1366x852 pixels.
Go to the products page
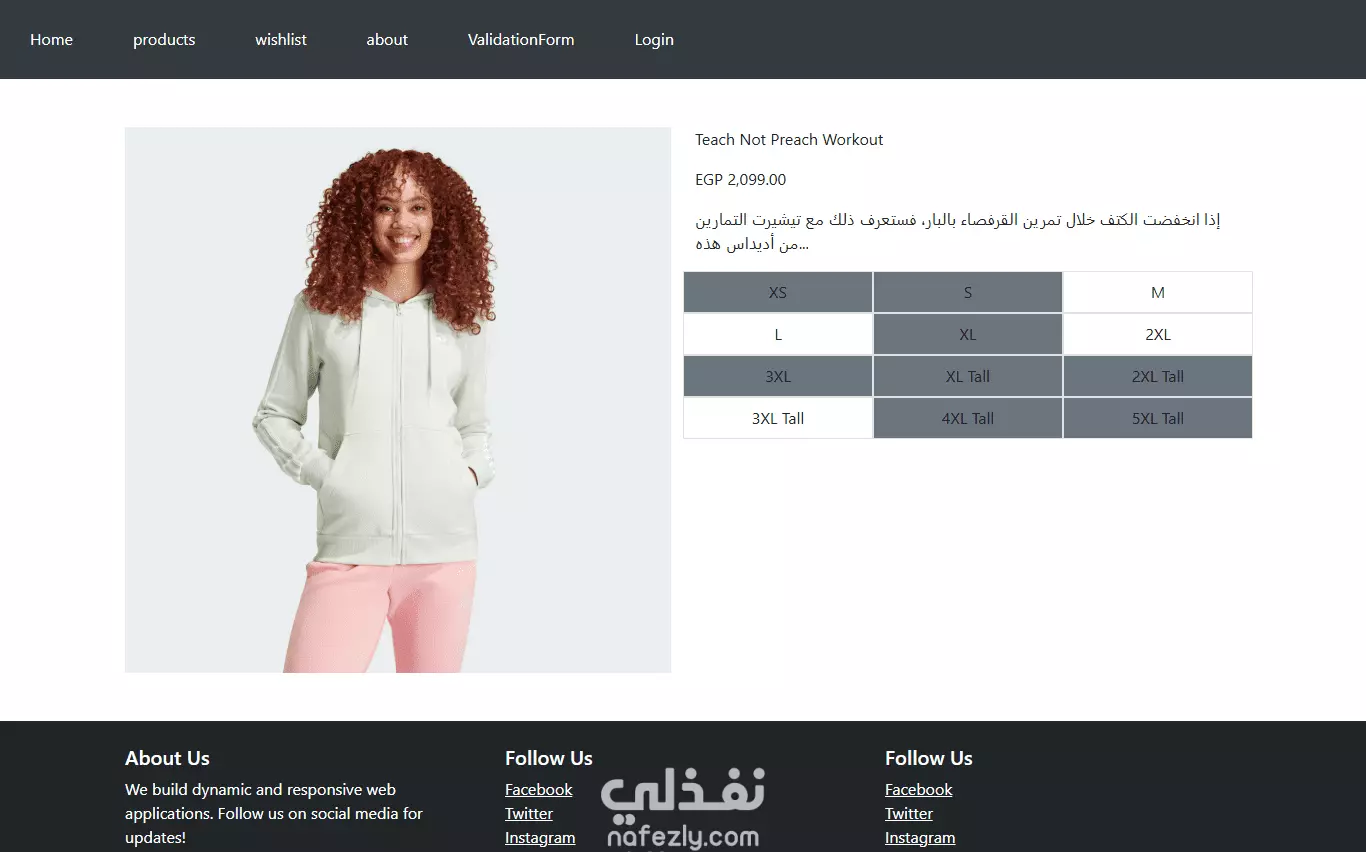click(164, 40)
